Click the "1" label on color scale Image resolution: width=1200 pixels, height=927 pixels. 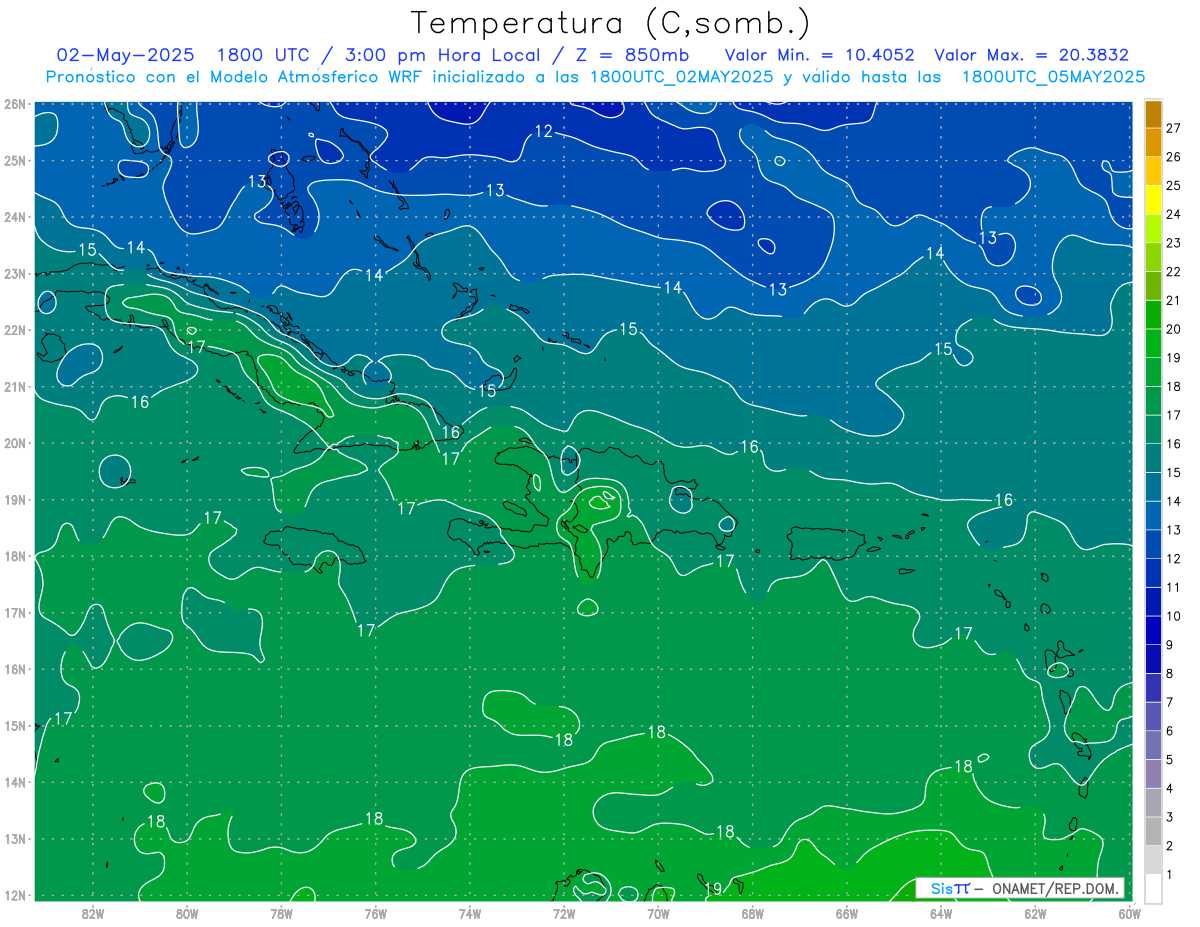[1170, 875]
